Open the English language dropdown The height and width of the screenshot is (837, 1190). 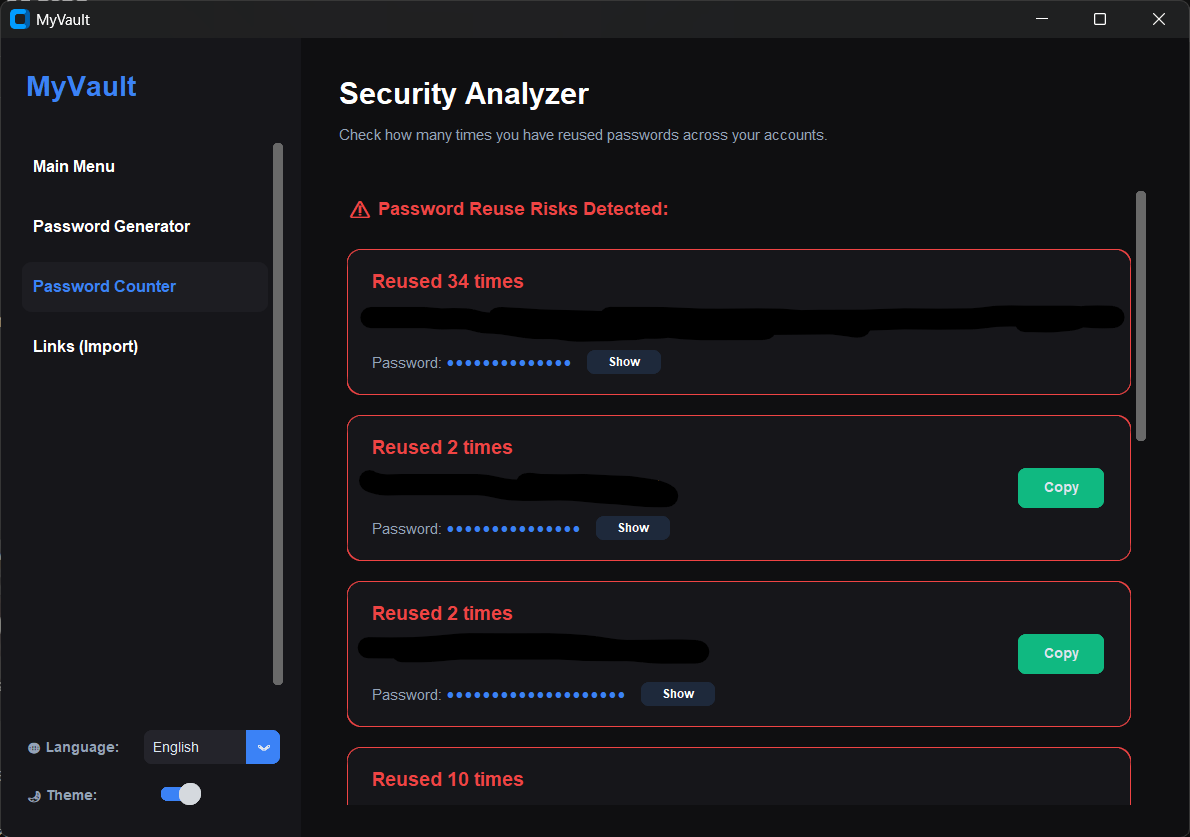[212, 747]
